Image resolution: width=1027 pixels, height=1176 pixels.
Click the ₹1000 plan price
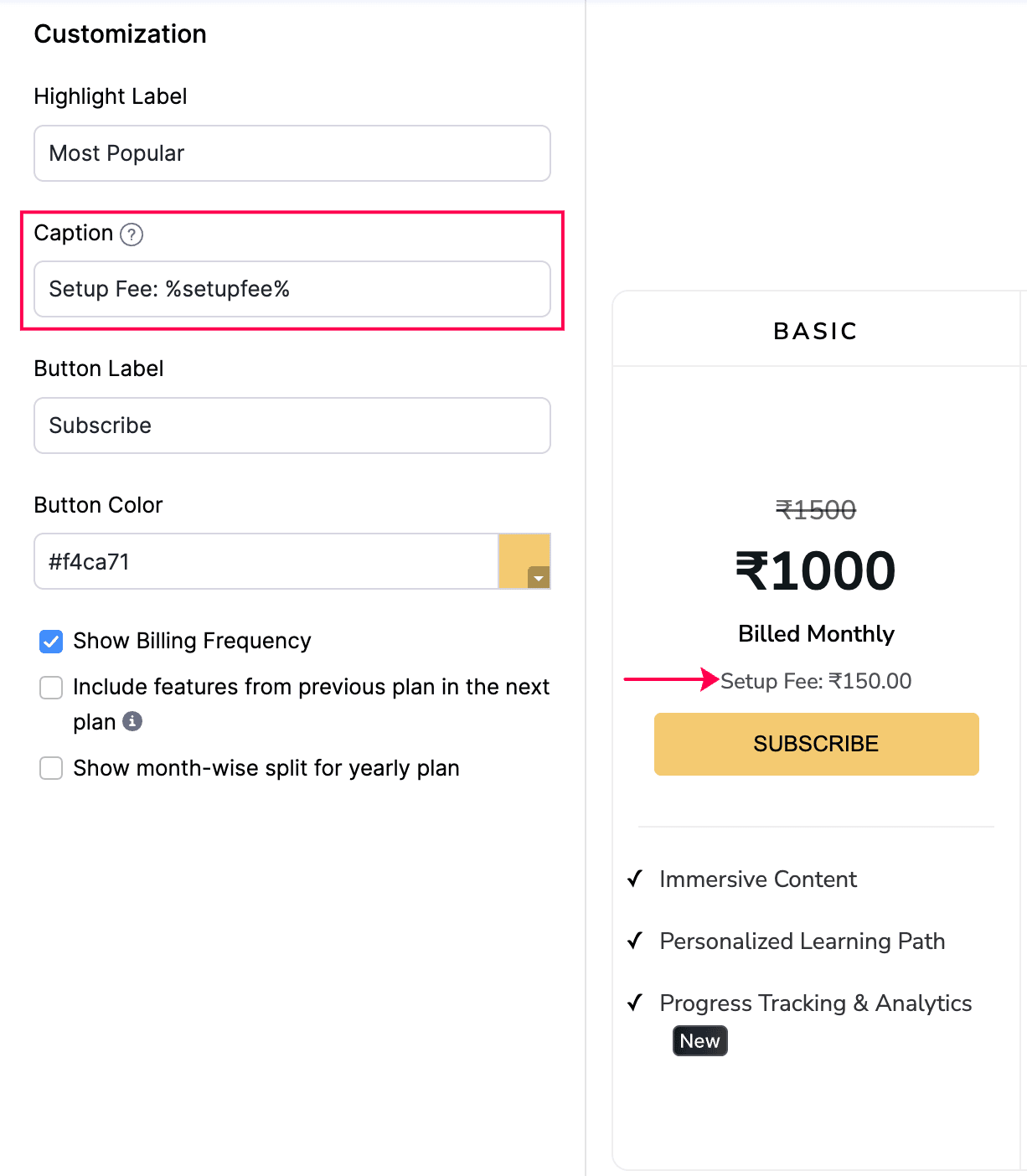815,571
